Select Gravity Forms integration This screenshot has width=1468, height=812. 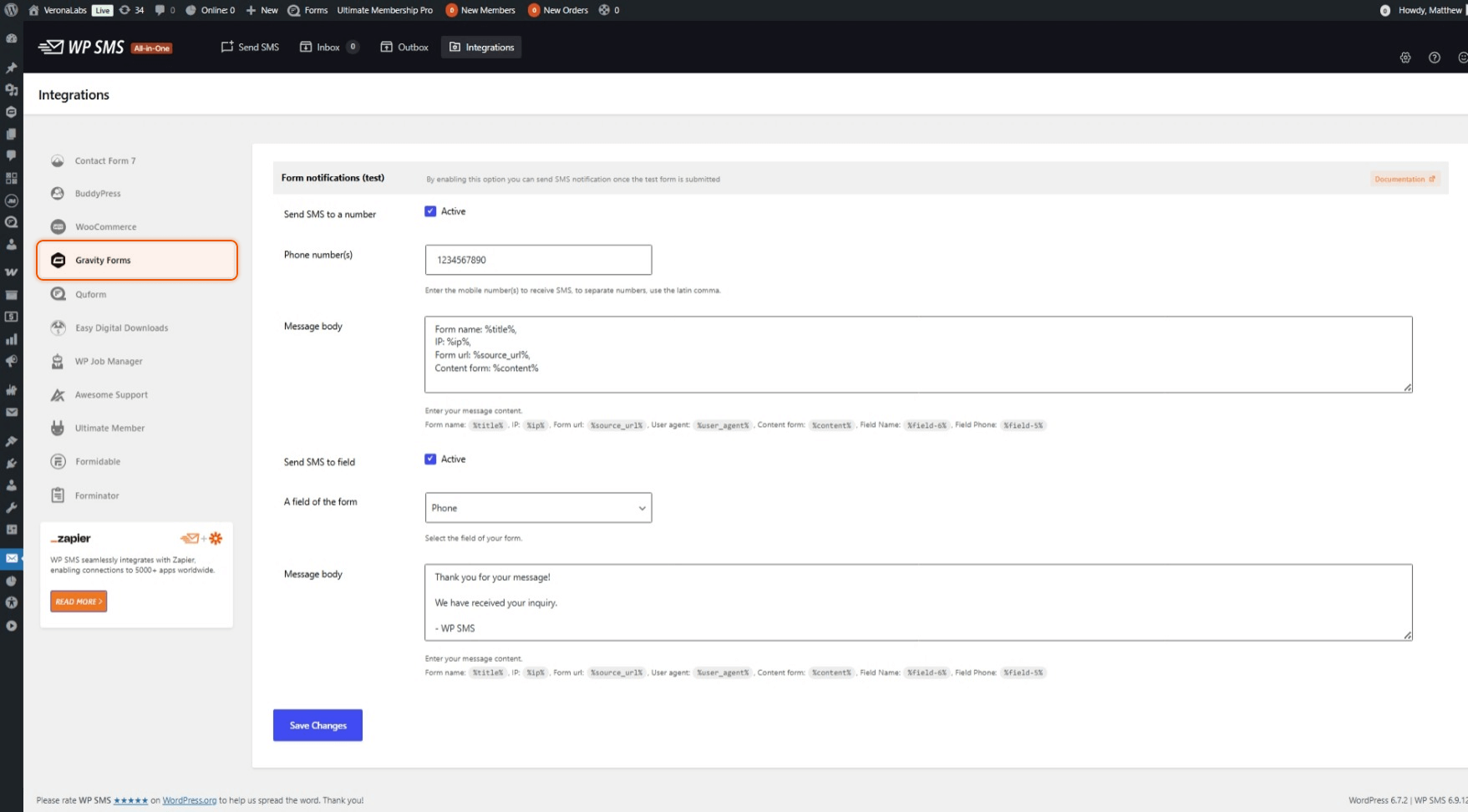click(x=137, y=260)
